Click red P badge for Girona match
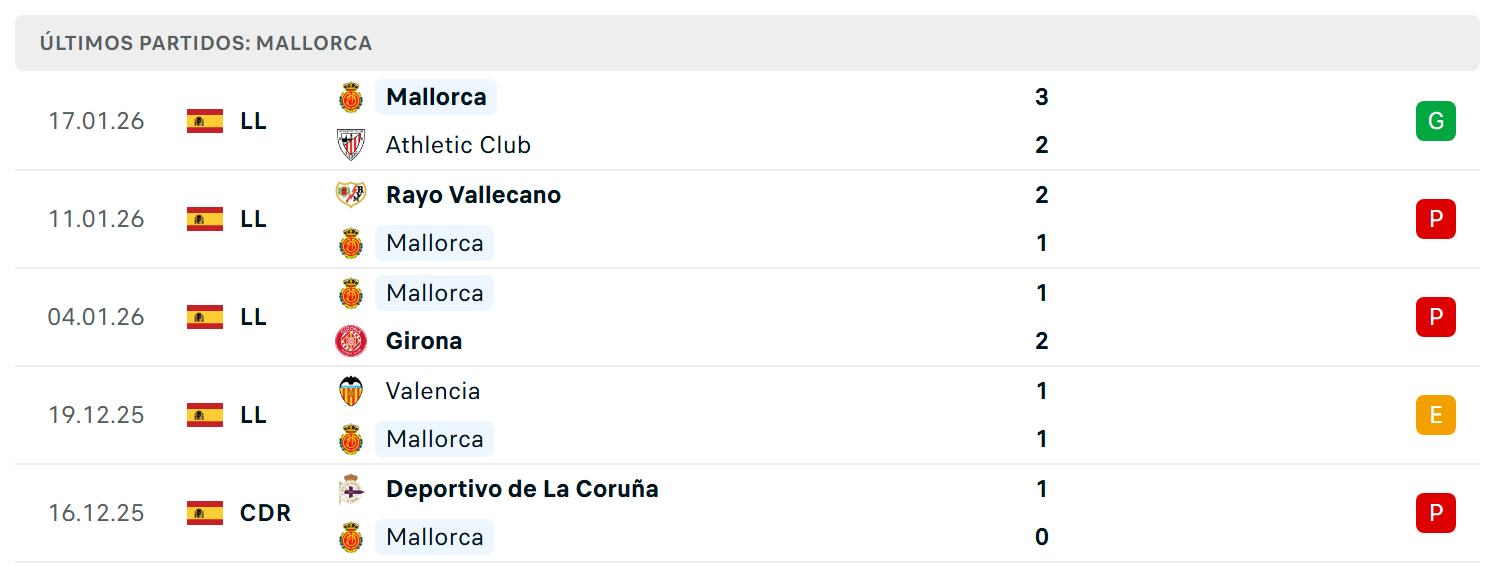 (1436, 317)
